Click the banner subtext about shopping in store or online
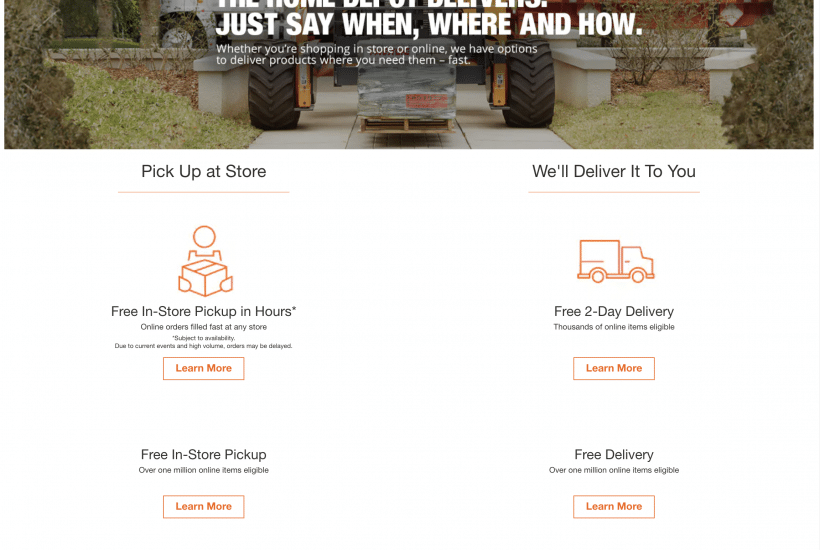The image size is (820, 550). tap(377, 54)
